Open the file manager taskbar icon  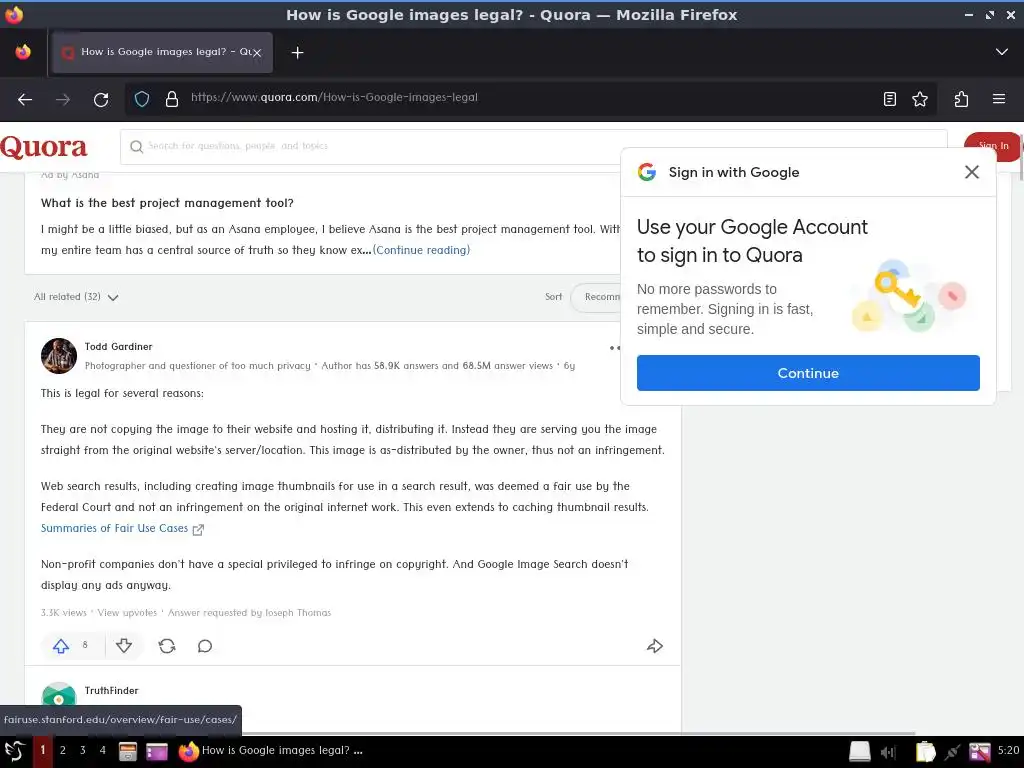127,752
